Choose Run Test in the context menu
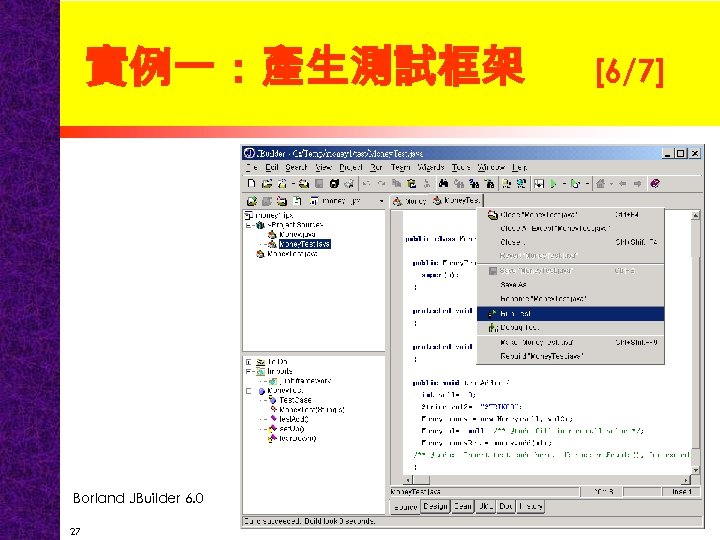720x540 pixels. [x=571, y=314]
